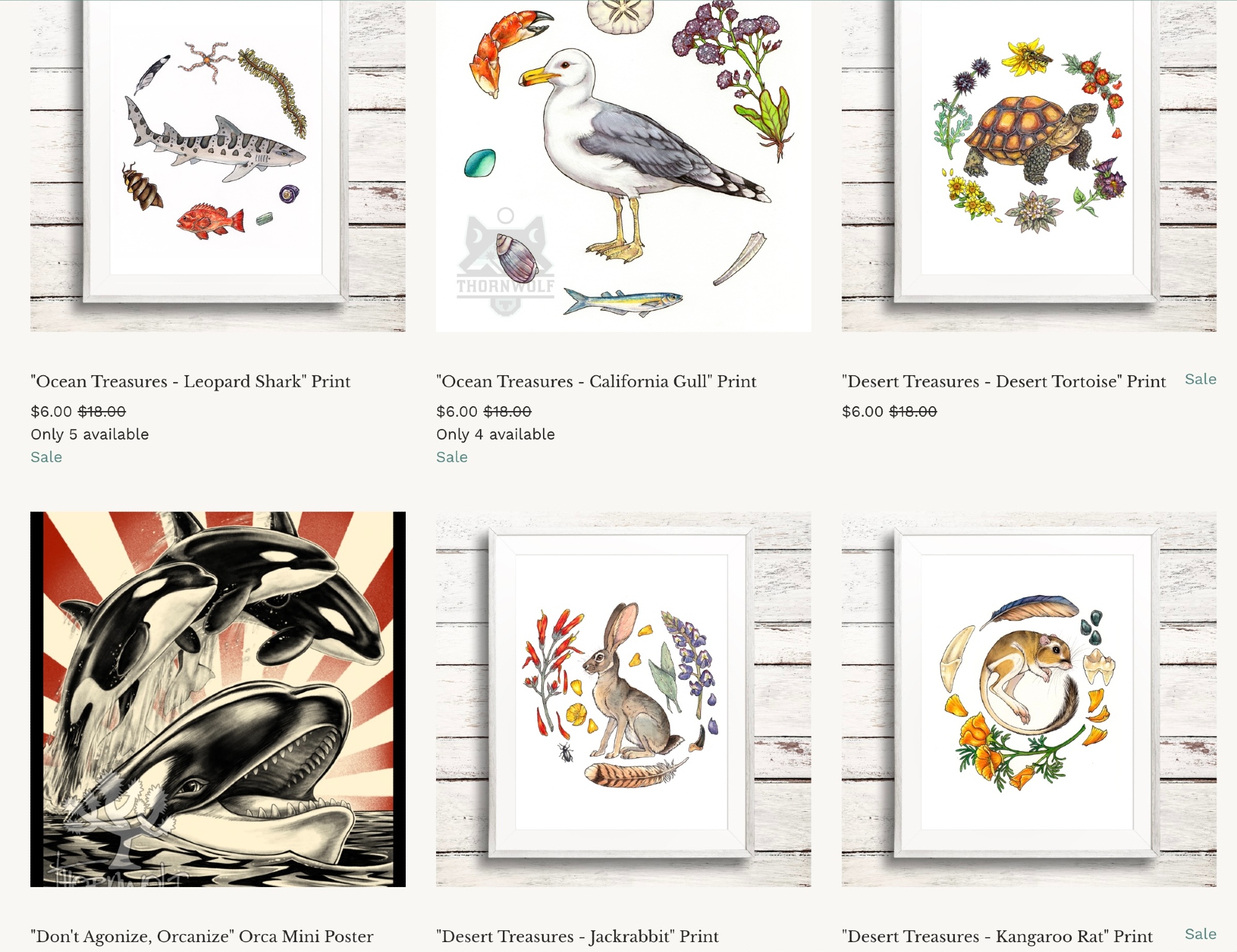
Task: Open the Leopard Shark print thumbnail
Action: tap(218, 166)
